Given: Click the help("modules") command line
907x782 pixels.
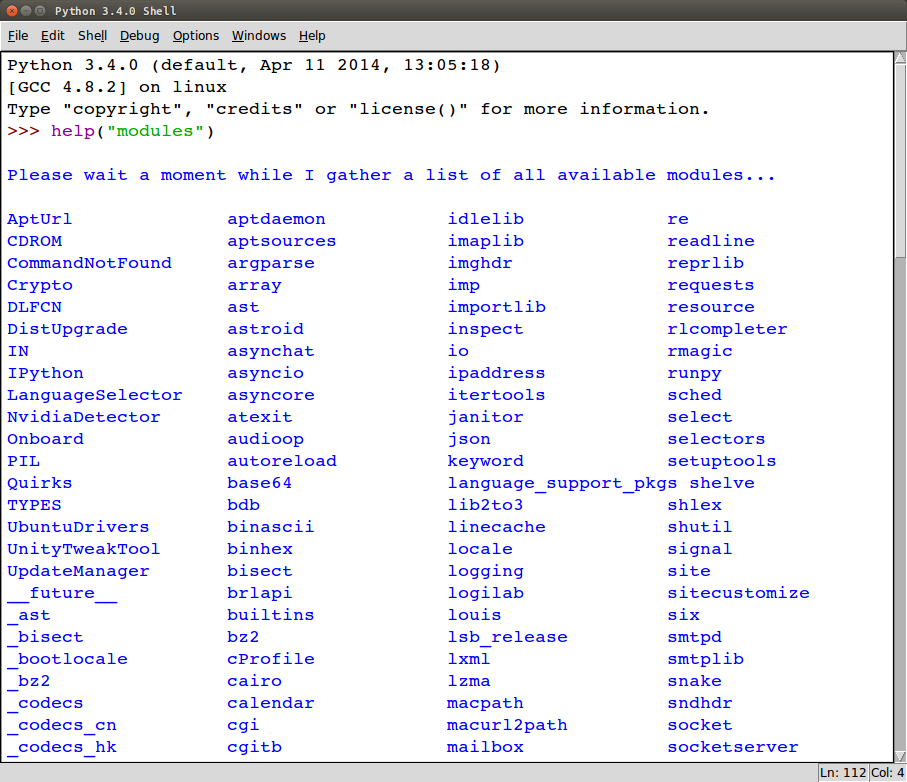Looking at the screenshot, I should (133, 131).
